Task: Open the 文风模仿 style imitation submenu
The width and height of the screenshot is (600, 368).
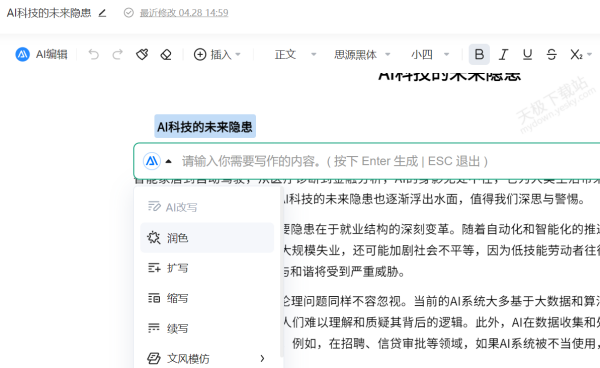Action: pos(207,358)
